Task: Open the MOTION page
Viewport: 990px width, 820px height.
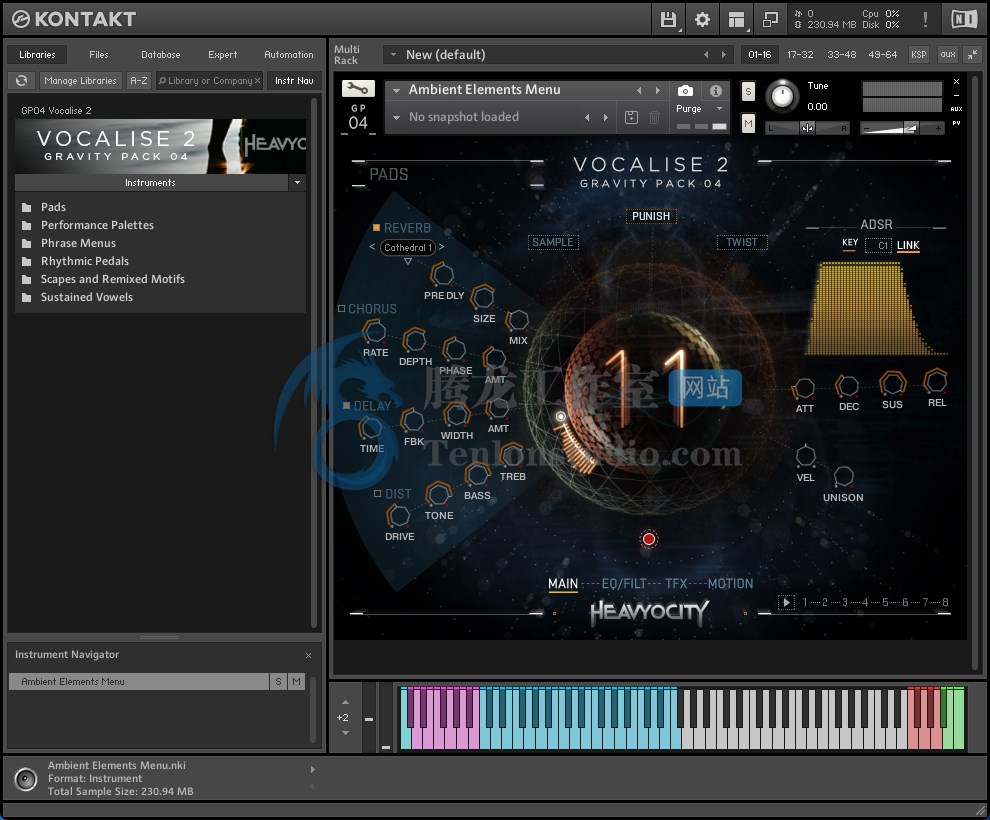Action: click(730, 583)
